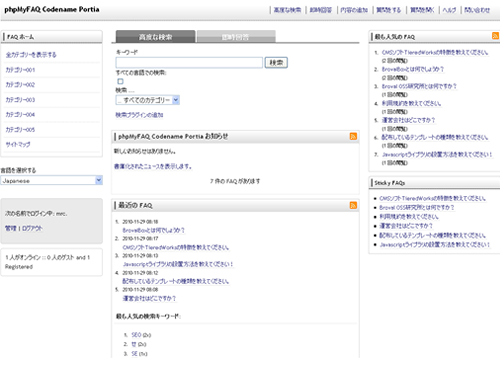Open RSS feed icon for 最も人気の FAQ
This screenshot has width=500, height=375.
[495, 36]
